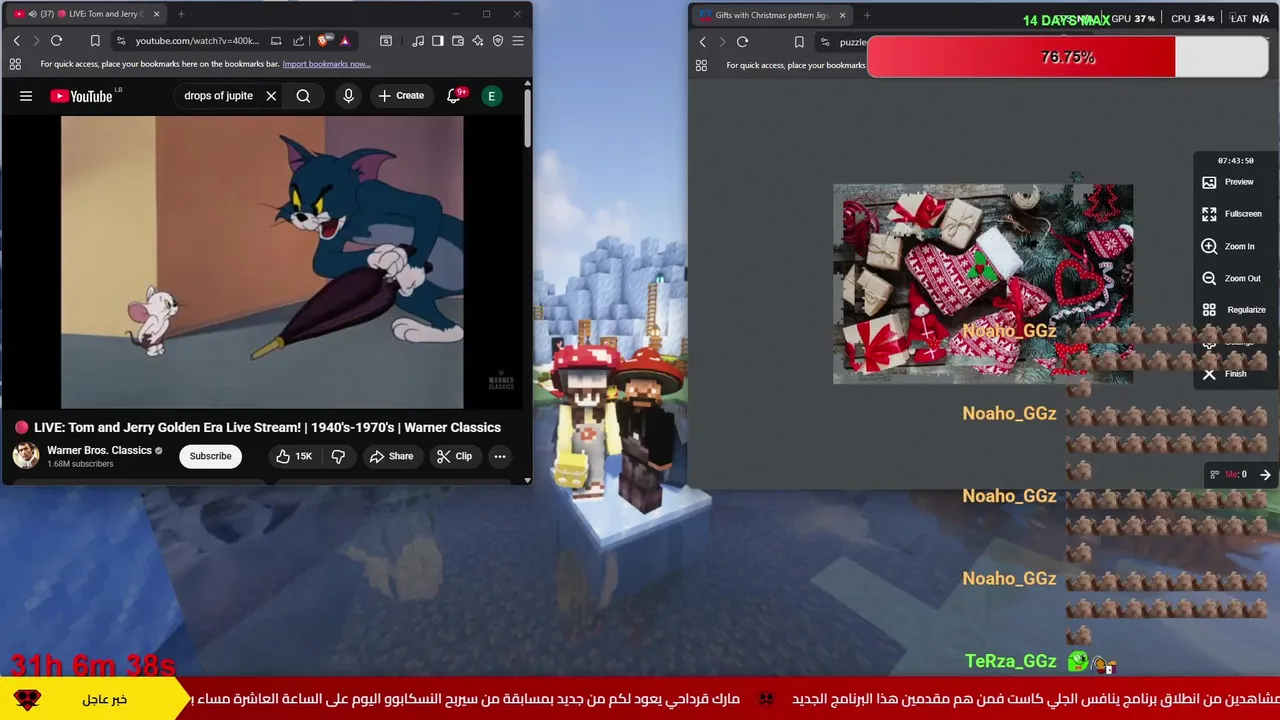Start voice search with microphone
This screenshot has width=1280, height=720.
click(348, 96)
